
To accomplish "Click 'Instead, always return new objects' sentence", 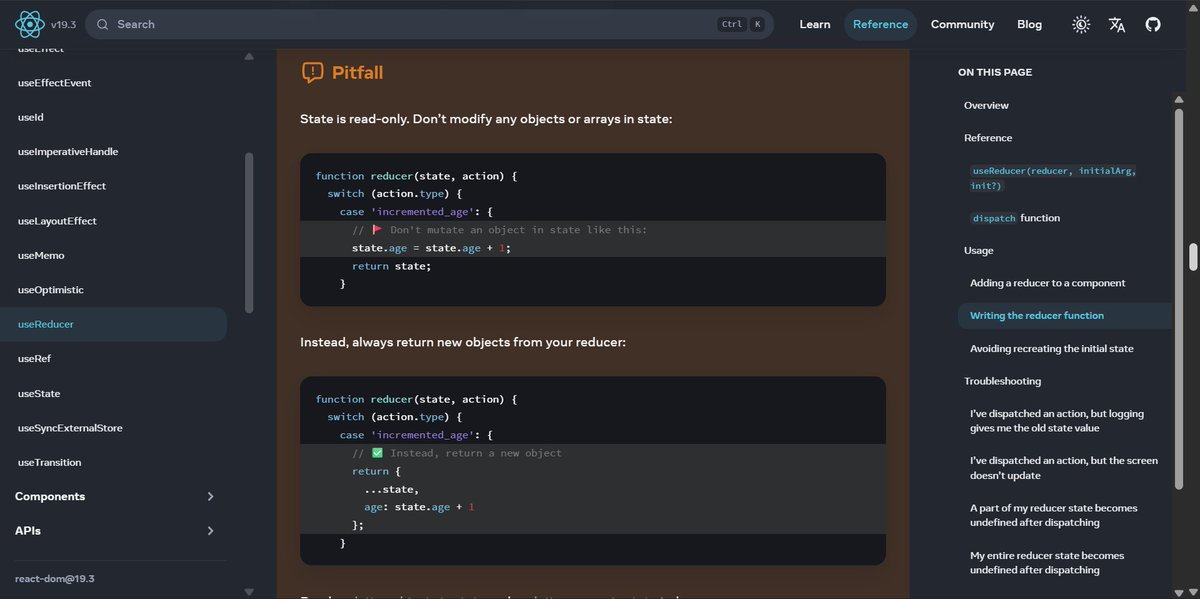I will pyautogui.click(x=463, y=342).
